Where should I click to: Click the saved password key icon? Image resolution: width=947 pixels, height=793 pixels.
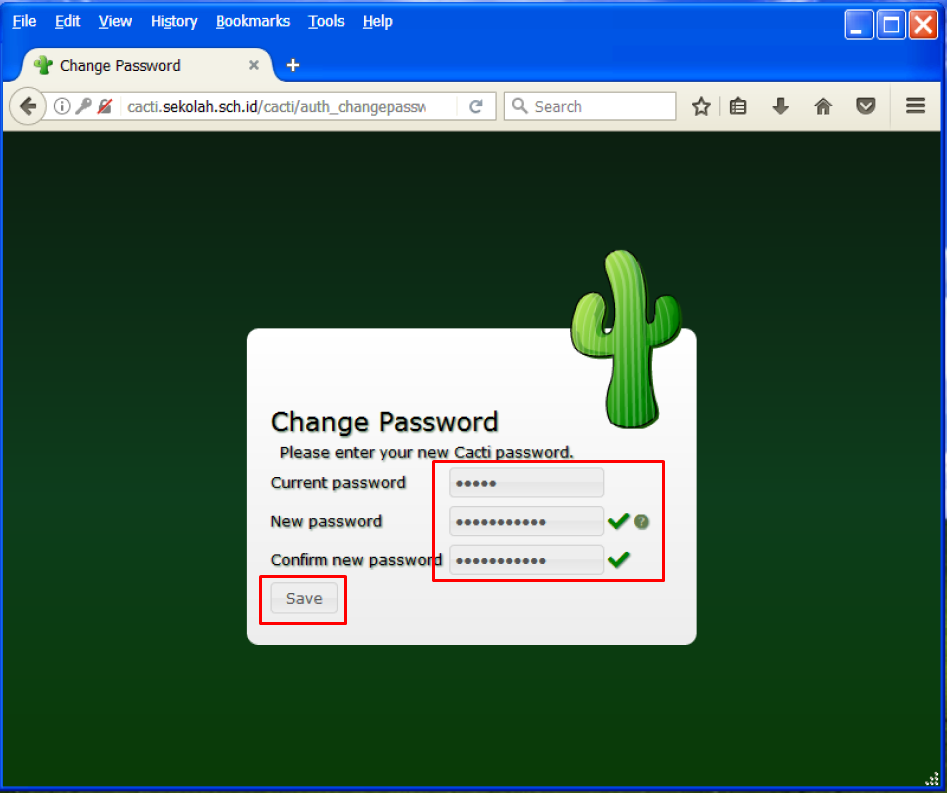click(83, 106)
